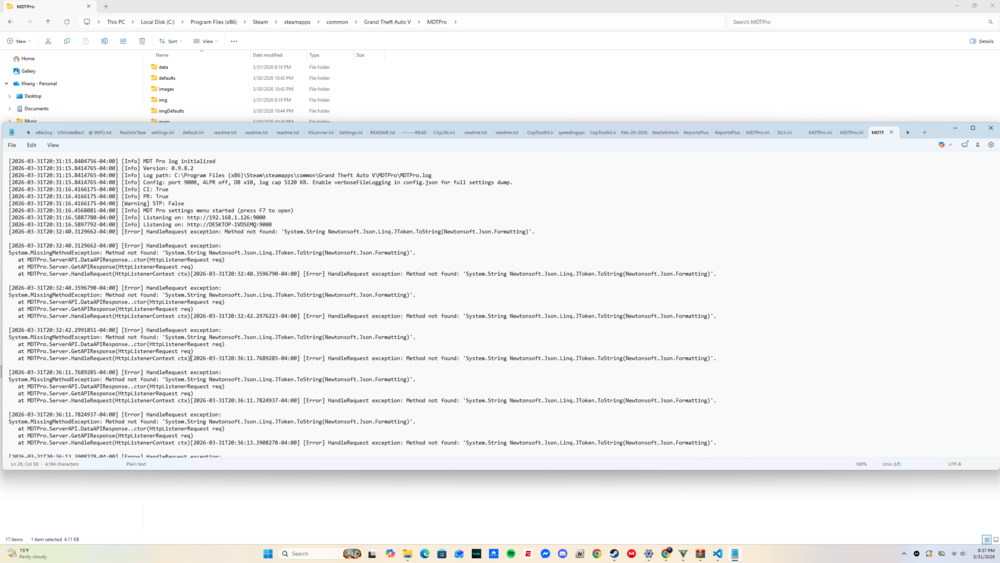Select the defaults folder in Explorer

167,78
